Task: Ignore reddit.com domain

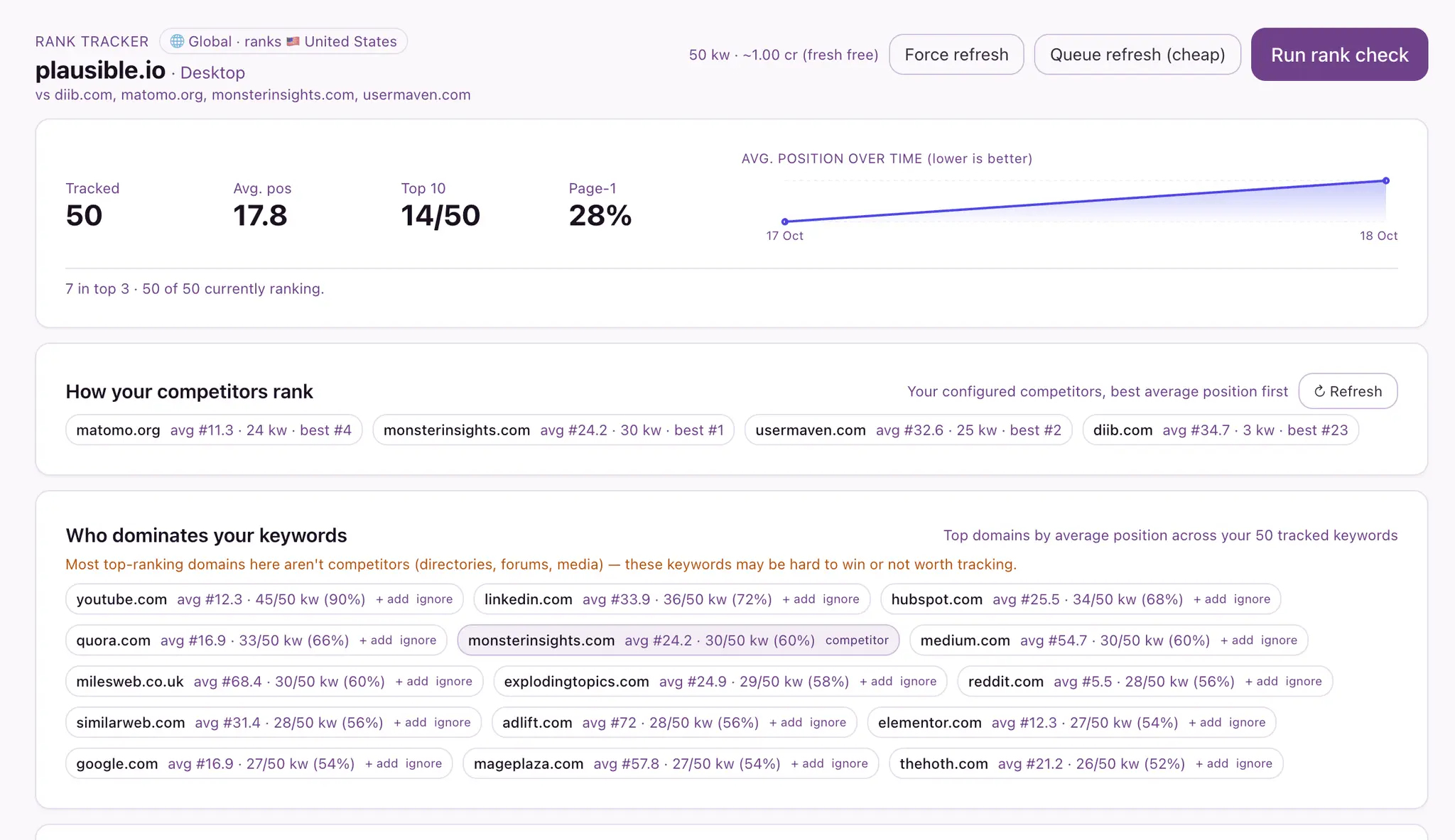Action: tap(1304, 682)
